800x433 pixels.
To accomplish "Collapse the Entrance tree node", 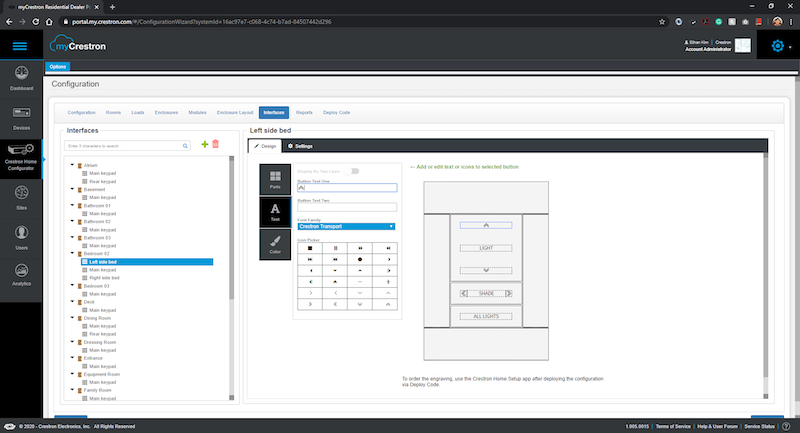I will [x=72, y=358].
